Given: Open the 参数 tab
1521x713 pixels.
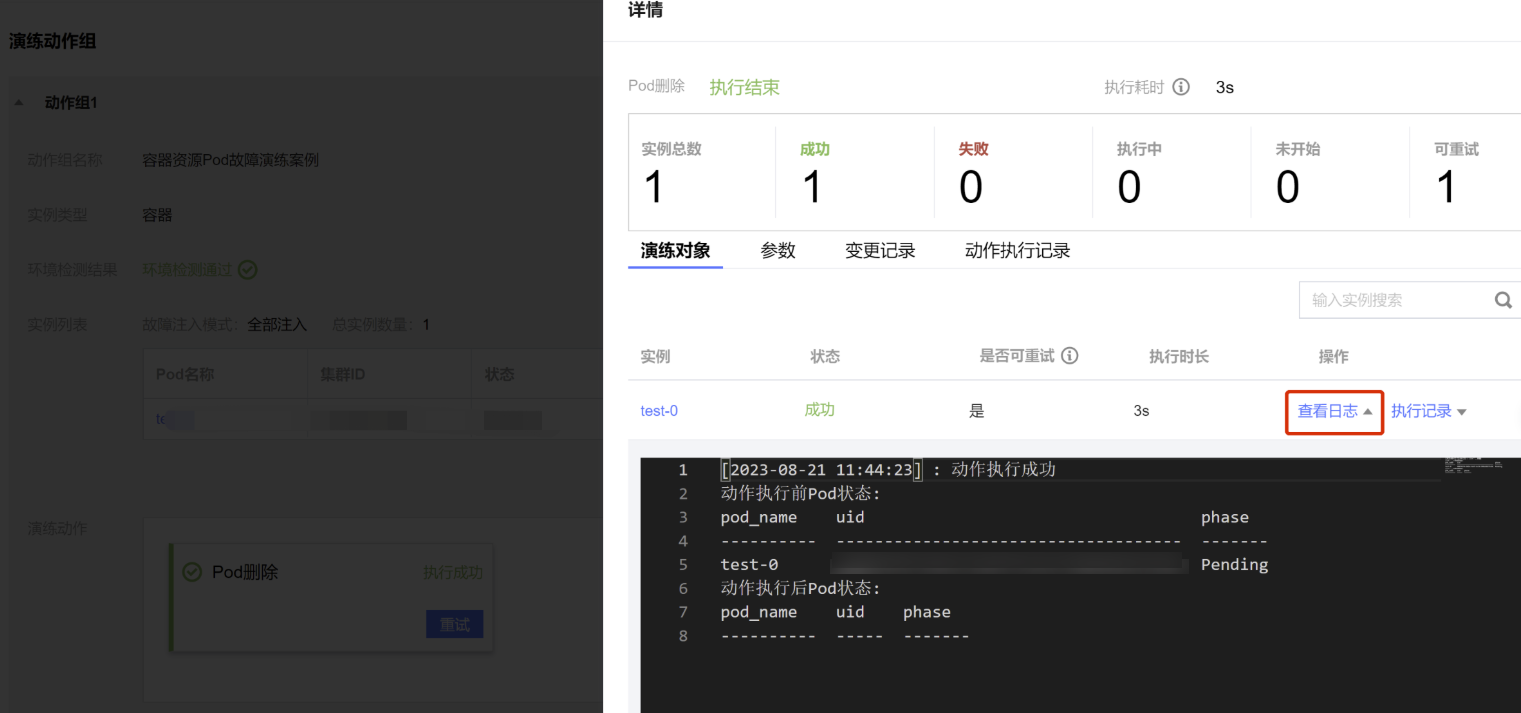Looking at the screenshot, I should [777, 251].
